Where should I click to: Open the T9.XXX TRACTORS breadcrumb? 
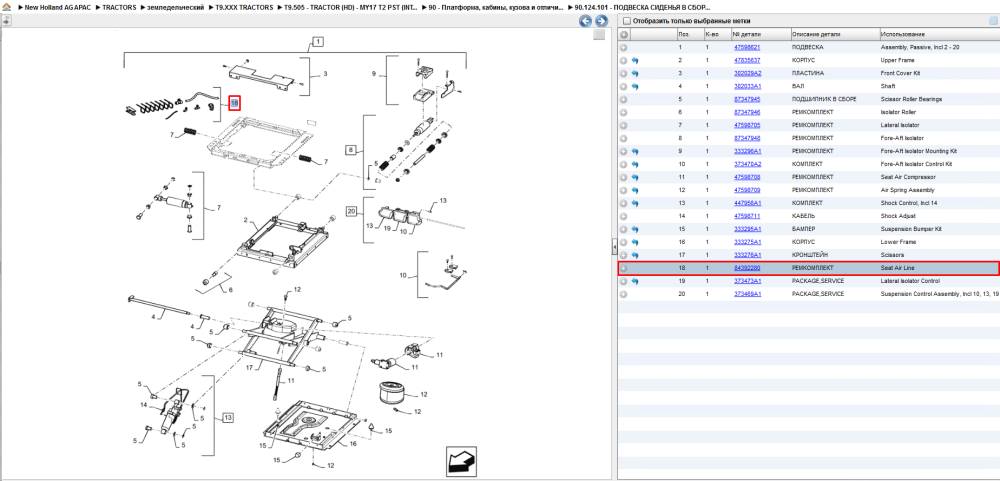coord(244,8)
